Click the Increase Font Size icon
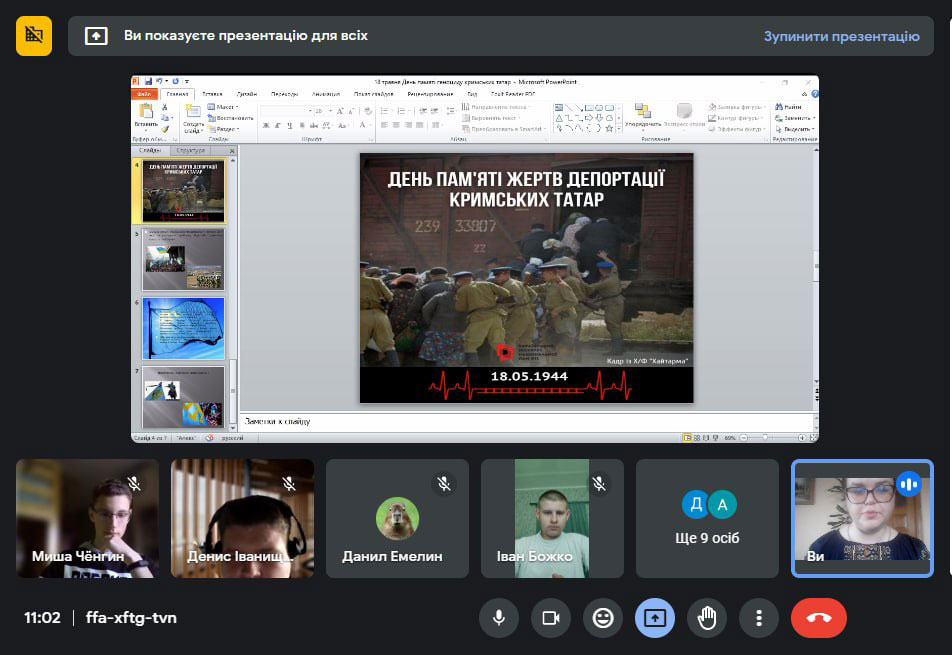The width and height of the screenshot is (952, 655). [340, 111]
